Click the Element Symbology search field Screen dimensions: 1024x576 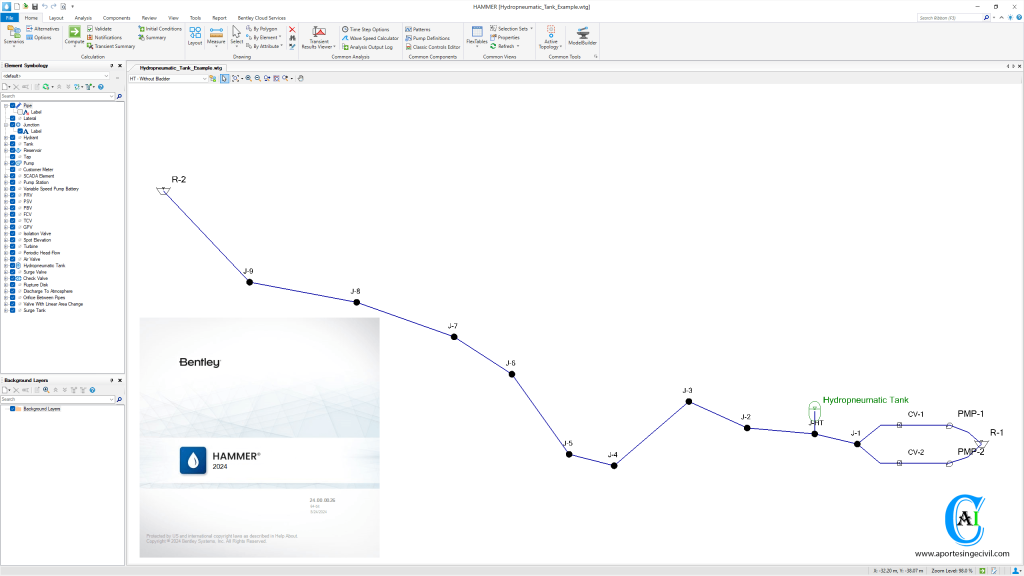coord(57,96)
